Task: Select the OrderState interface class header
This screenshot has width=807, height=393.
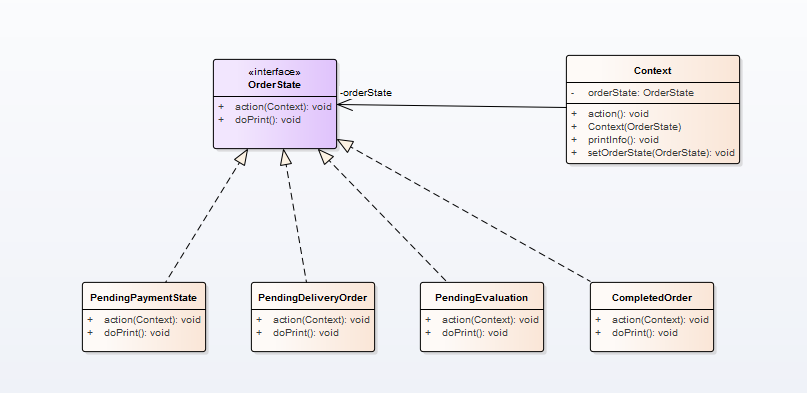Action: tap(275, 78)
